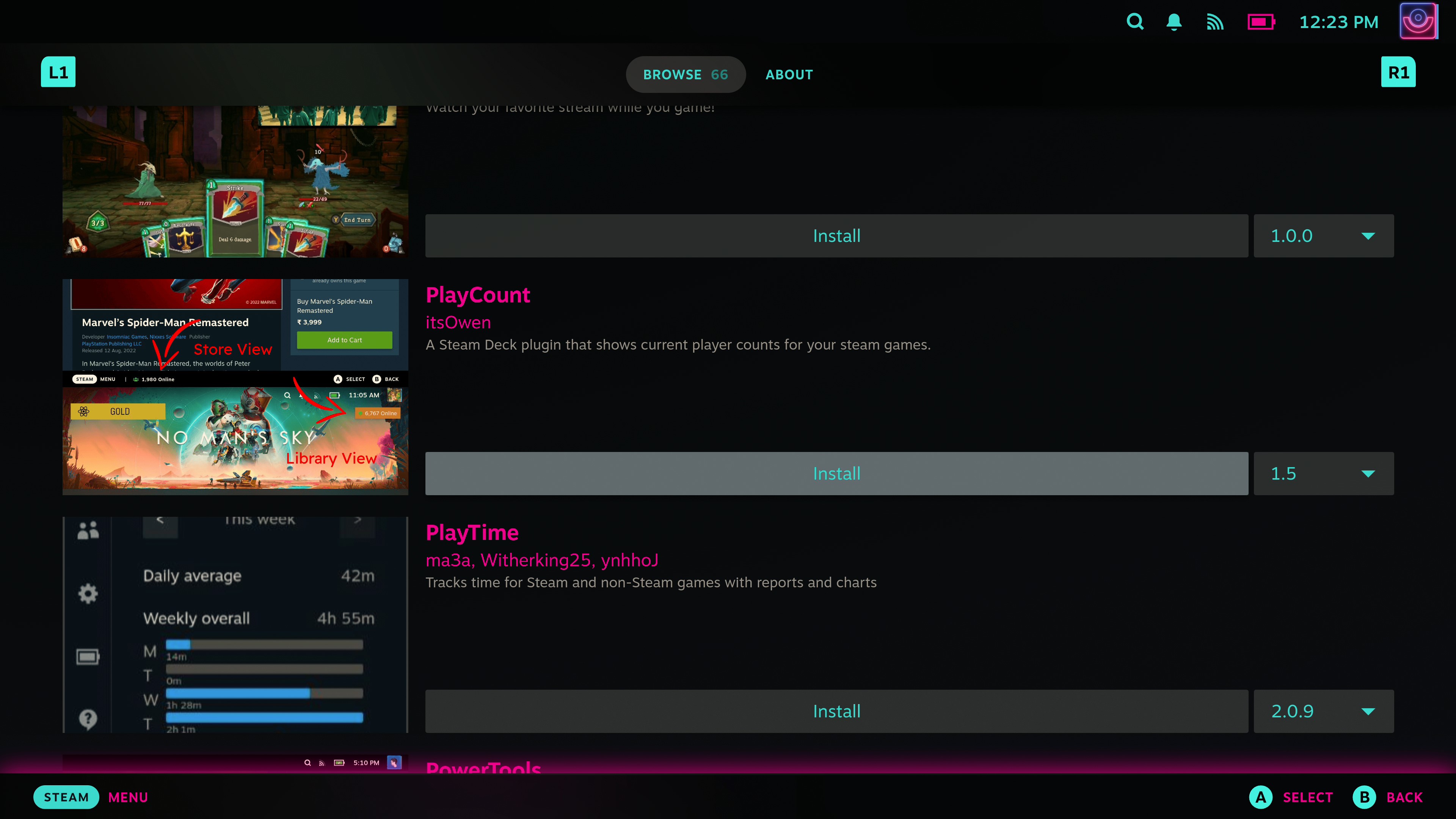Click authors ma3a, Witherking25, ynhhoJ

tap(542, 560)
